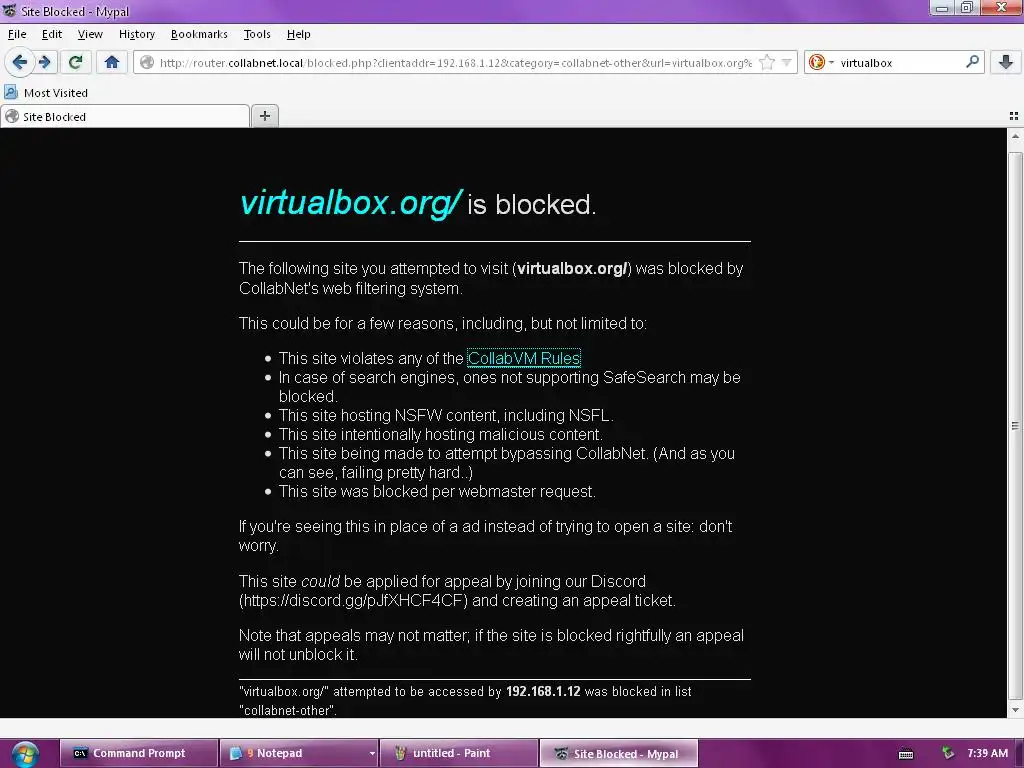
Task: Follow the CollabVM Rules link
Action: (x=524, y=359)
